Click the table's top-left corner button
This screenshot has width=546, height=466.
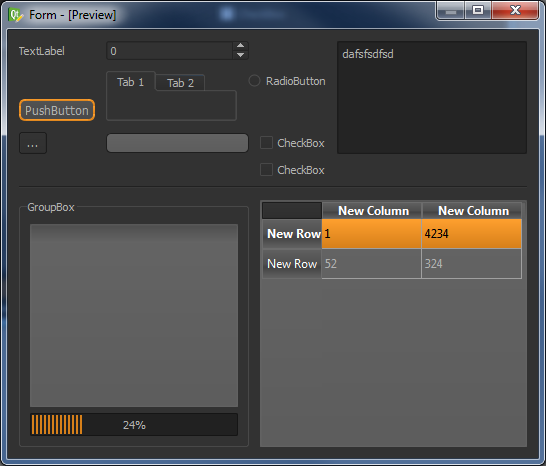[x=292, y=211]
